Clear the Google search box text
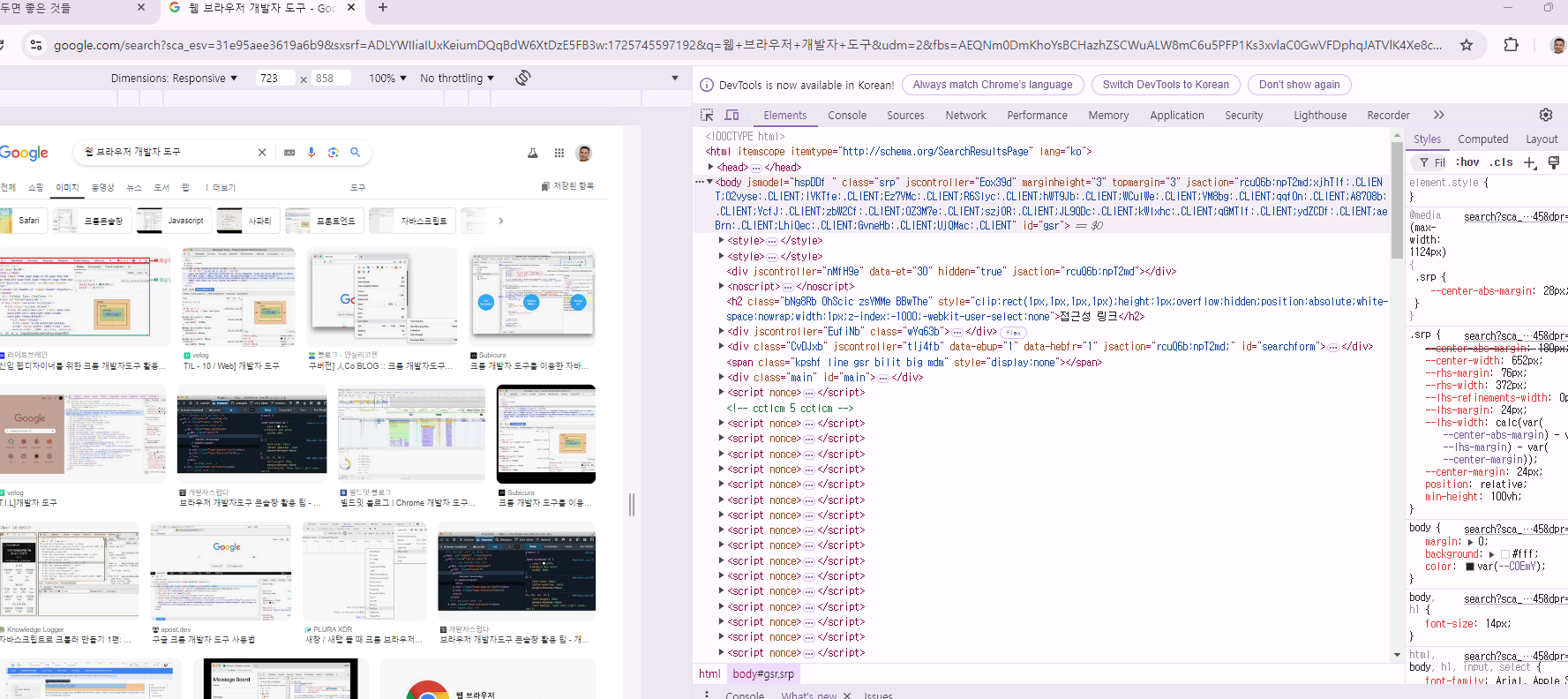Image resolution: width=1568 pixels, height=699 pixels. 262,152
